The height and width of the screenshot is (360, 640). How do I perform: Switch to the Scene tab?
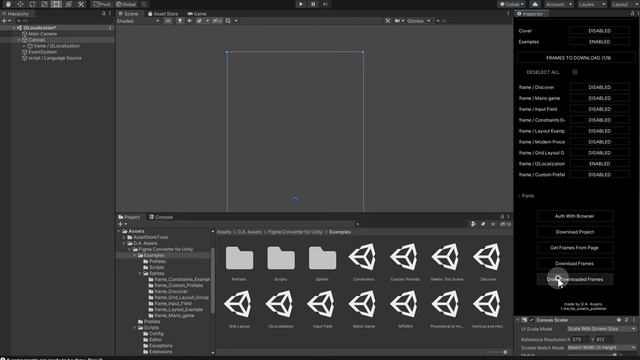129,13
